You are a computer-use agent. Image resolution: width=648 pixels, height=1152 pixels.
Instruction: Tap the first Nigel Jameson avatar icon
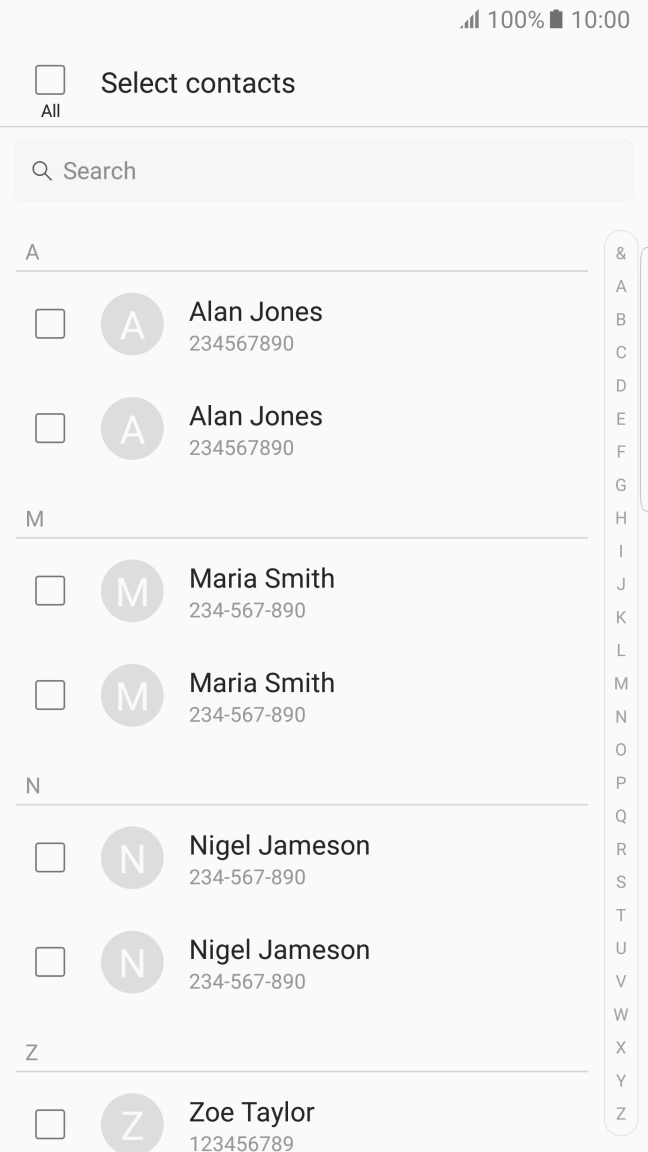(x=132, y=857)
